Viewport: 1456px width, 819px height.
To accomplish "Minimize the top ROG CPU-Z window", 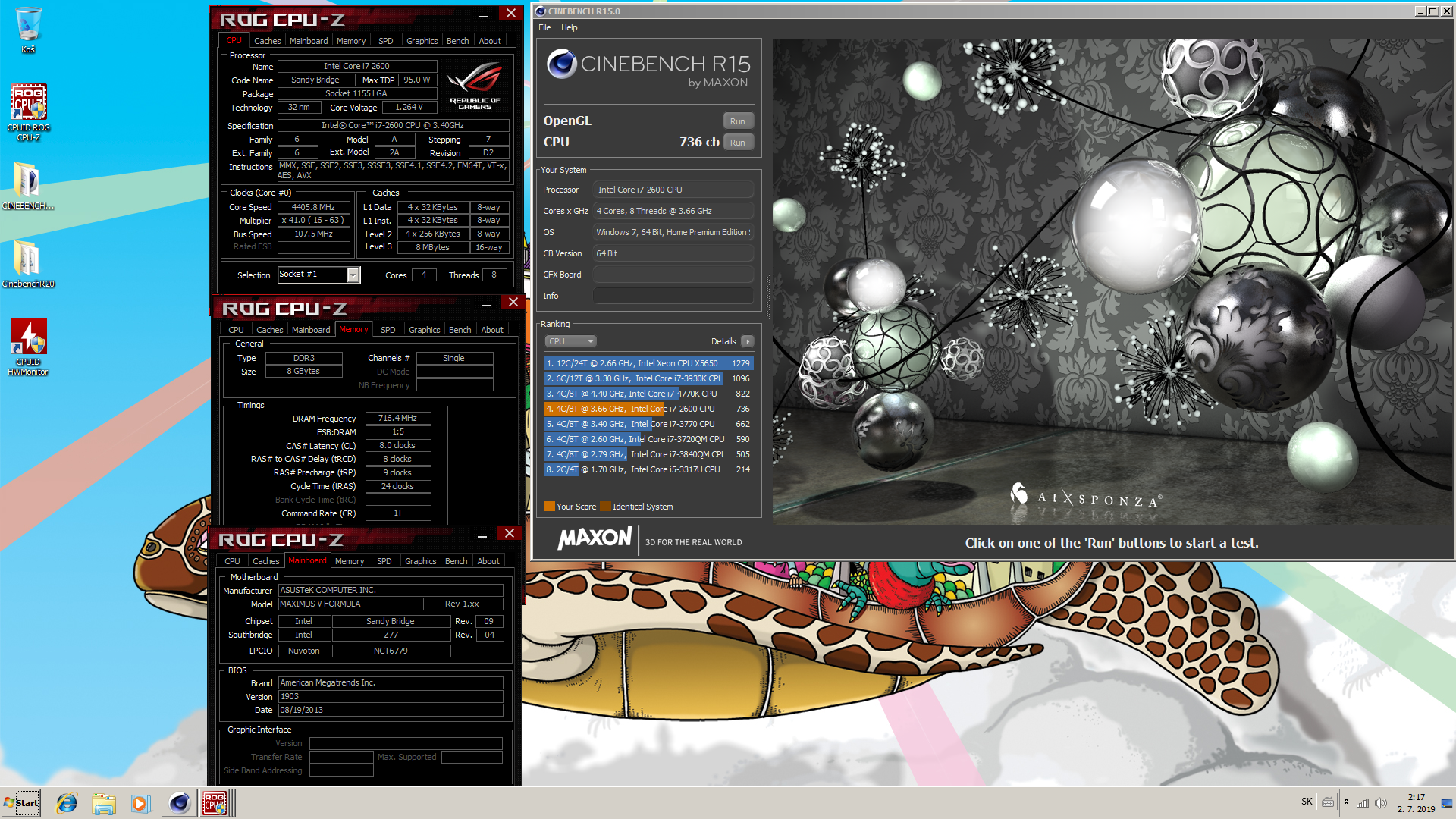I will (484, 15).
